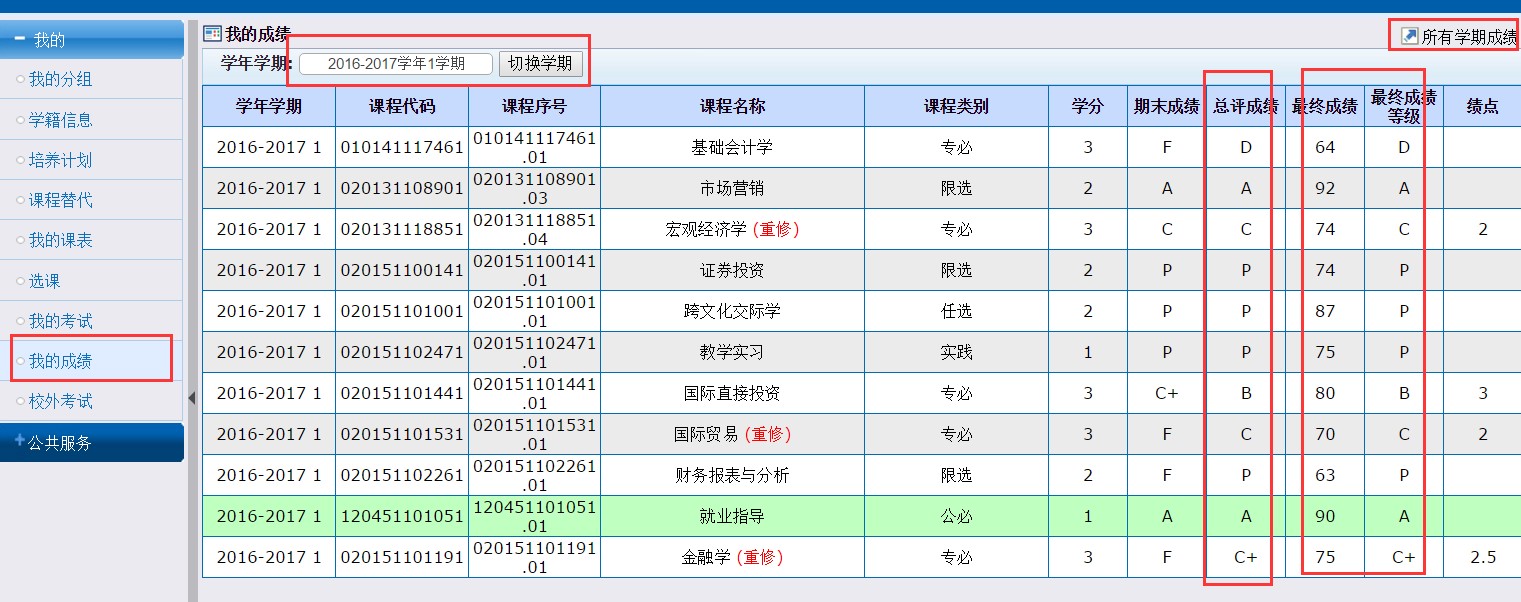The height and width of the screenshot is (602, 1521).
Task: Click course name 跨文化交际学
Action: [732, 312]
